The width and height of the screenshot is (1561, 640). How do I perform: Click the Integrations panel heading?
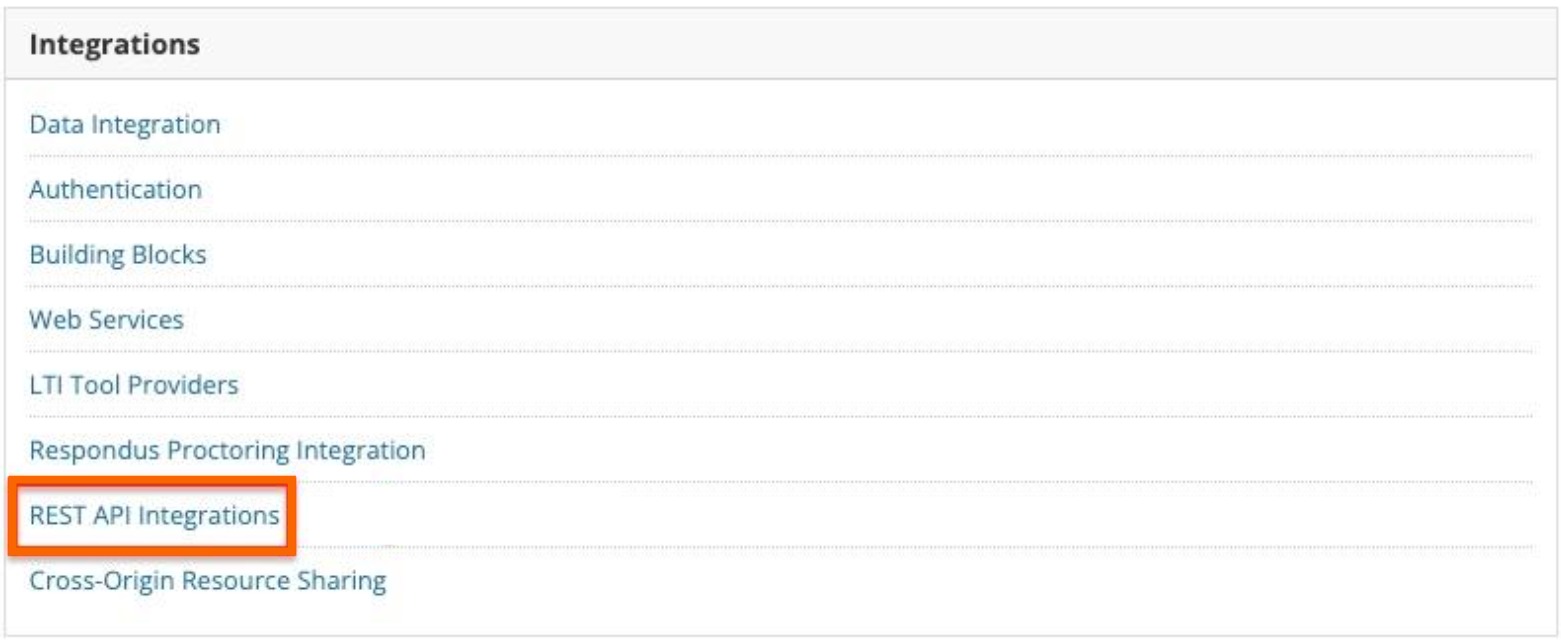point(115,45)
